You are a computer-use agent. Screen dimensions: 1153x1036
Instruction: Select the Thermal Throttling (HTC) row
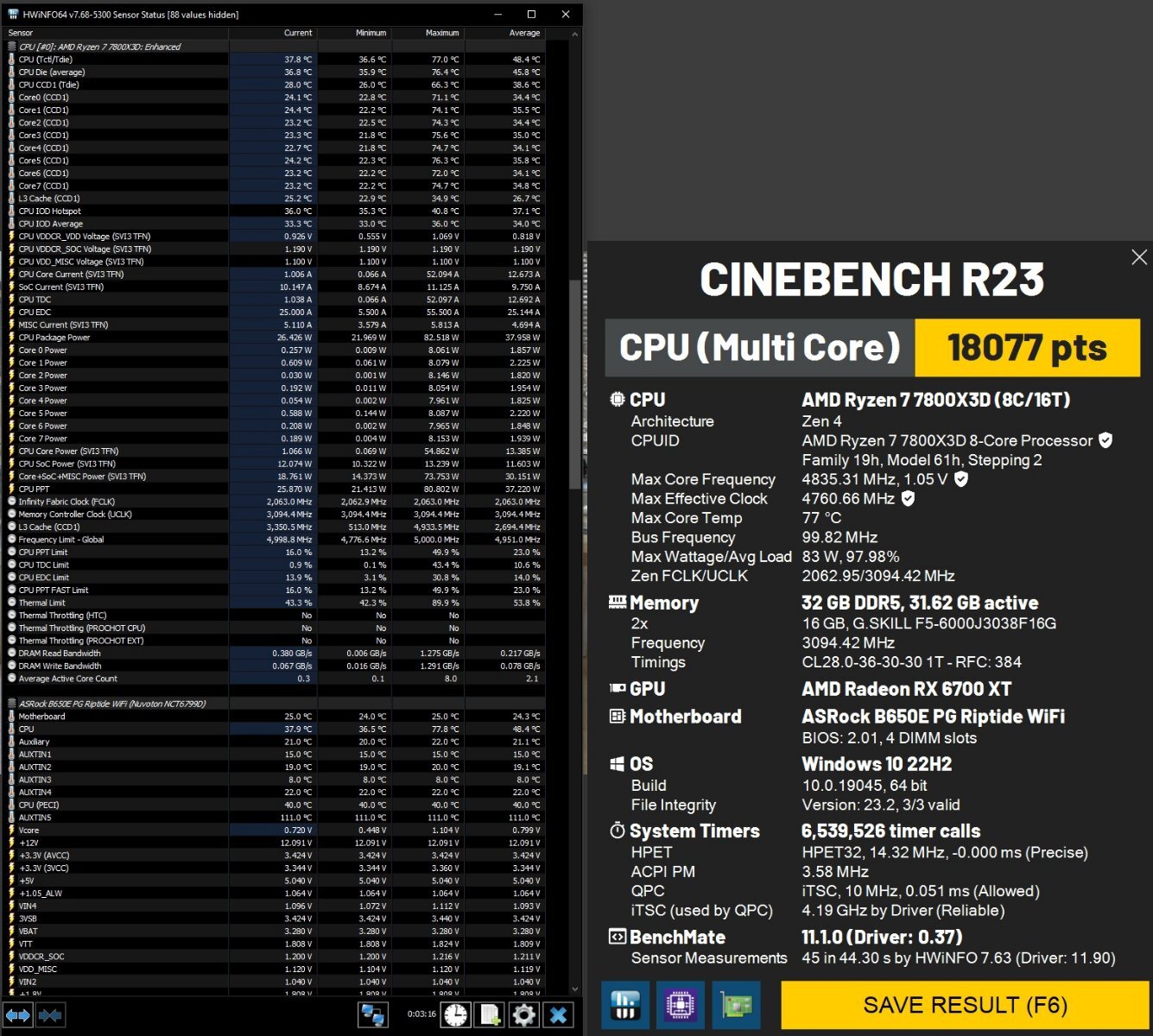pyautogui.click(x=275, y=616)
